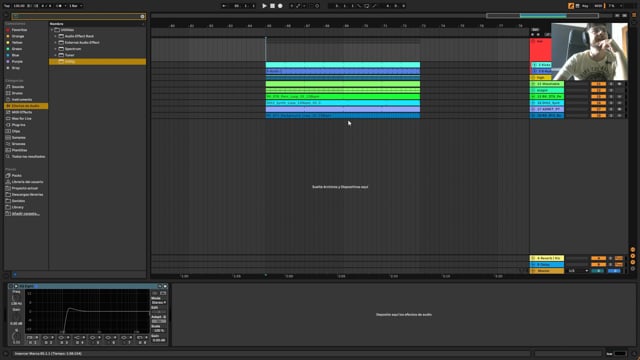Click the Tap tempo button
This screenshot has height=360, width=640.
coord(7,6)
